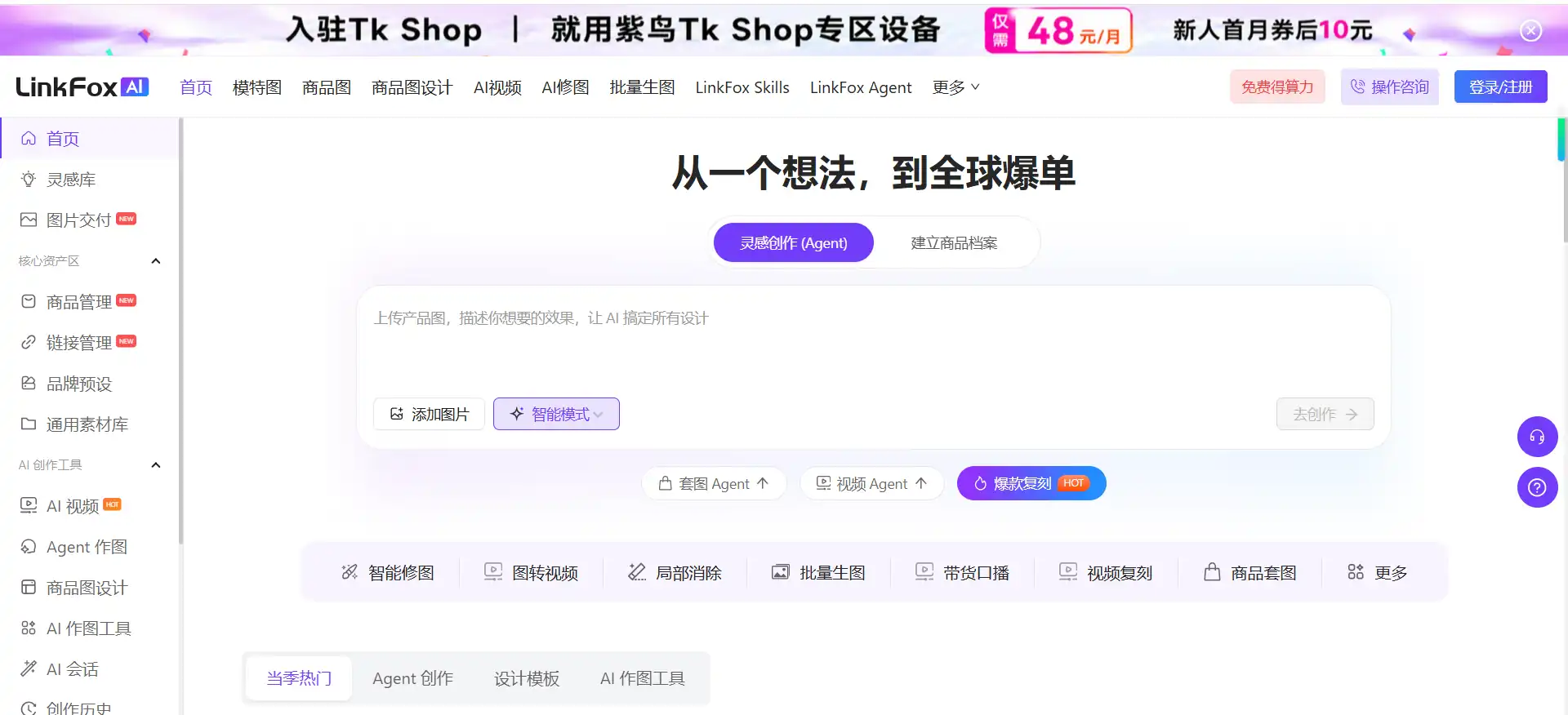Click the prompt text input area
This screenshot has width=1568, height=715.
(x=873, y=339)
